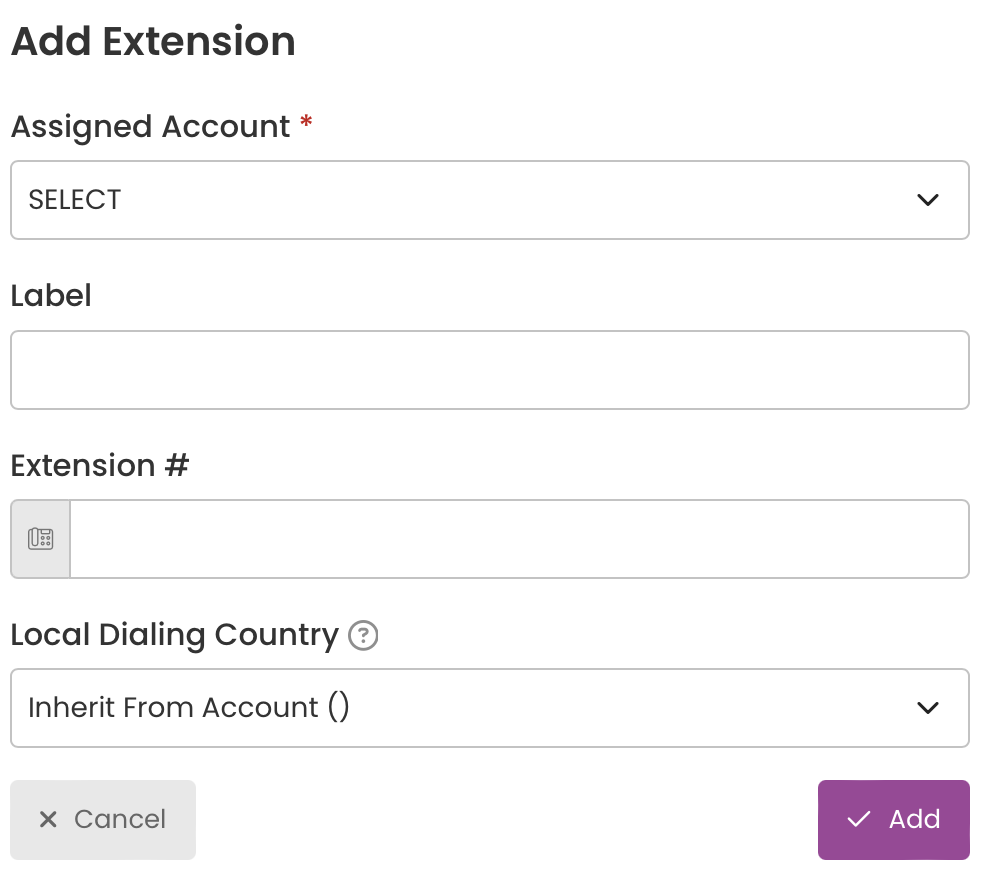Screen dimensions: 984x882
Task: Click the checkmark icon in Add button
Action: (858, 819)
